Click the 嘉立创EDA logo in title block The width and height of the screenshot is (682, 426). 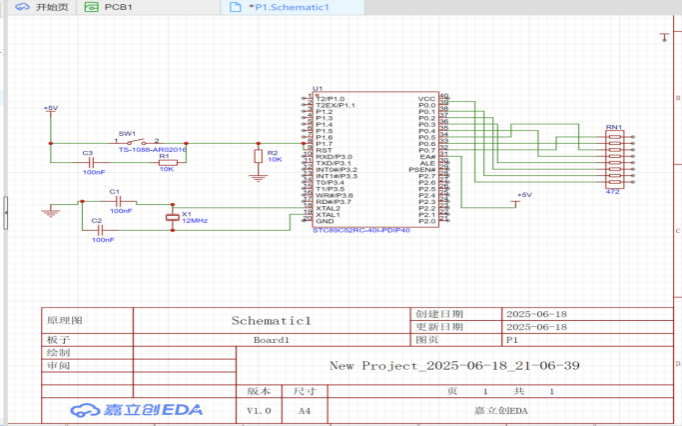pos(137,410)
